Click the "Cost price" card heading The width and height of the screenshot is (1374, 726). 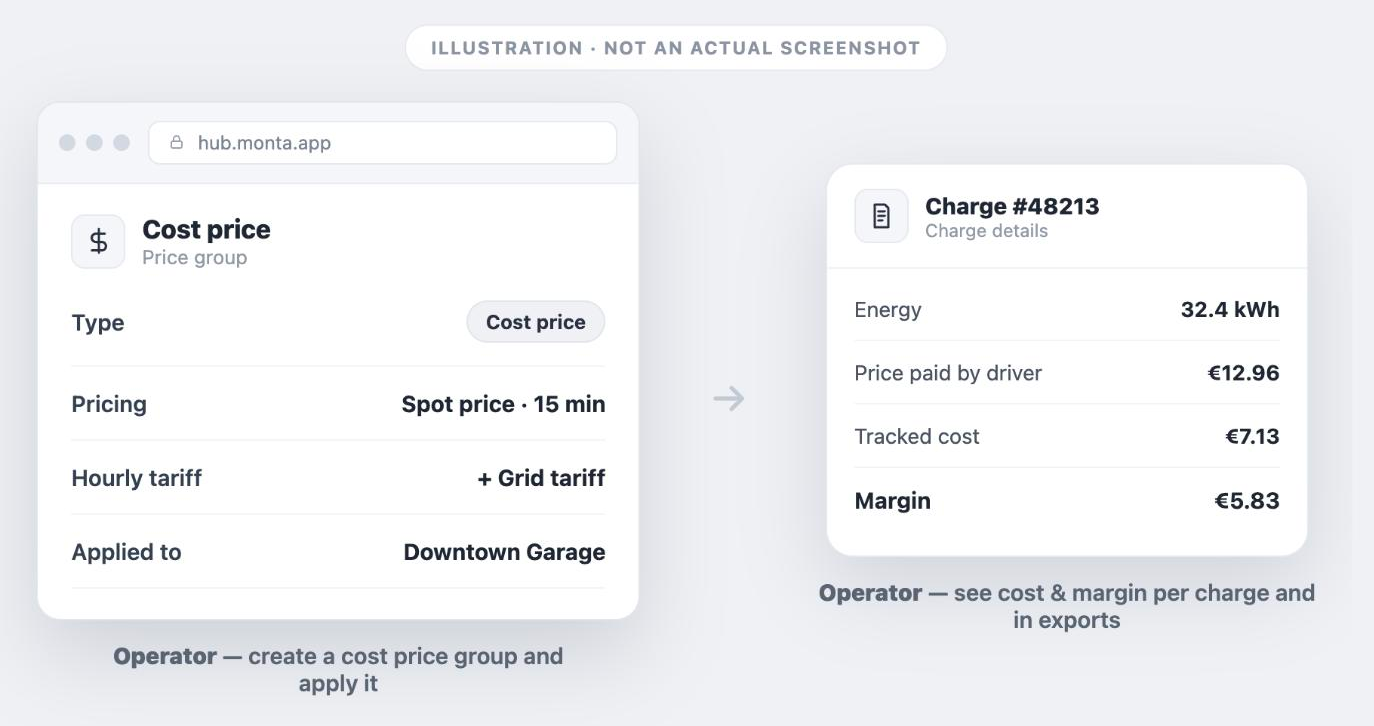point(206,229)
